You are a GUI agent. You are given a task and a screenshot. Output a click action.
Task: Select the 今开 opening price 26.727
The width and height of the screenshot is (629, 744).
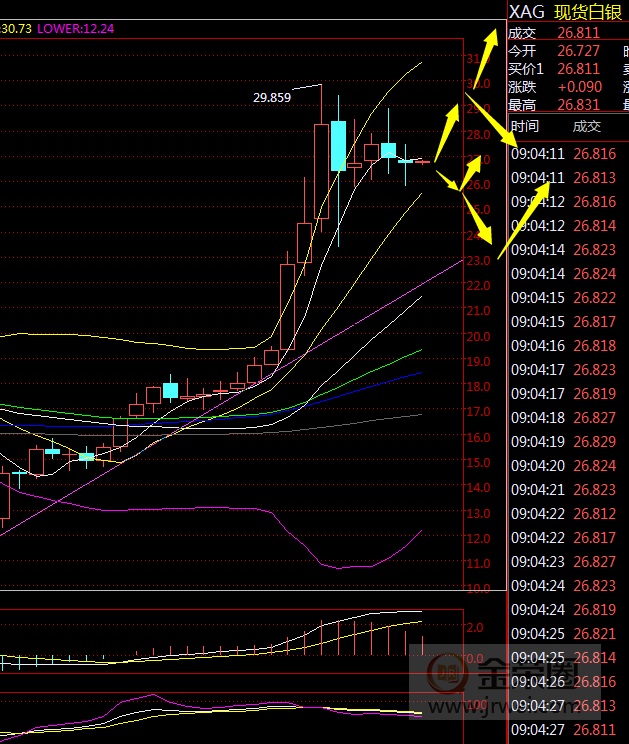[x=579, y=51]
